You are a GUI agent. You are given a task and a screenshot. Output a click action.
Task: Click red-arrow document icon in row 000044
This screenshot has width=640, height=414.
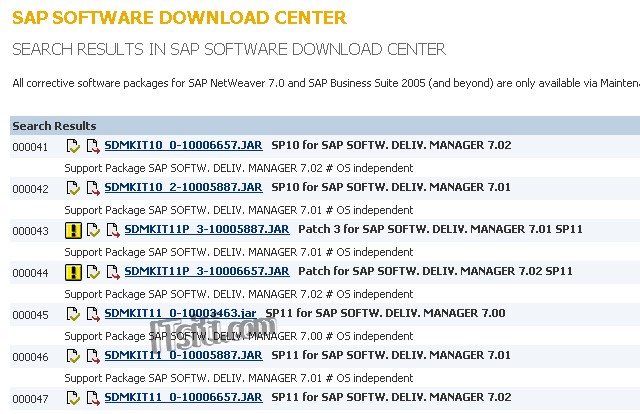click(x=112, y=272)
